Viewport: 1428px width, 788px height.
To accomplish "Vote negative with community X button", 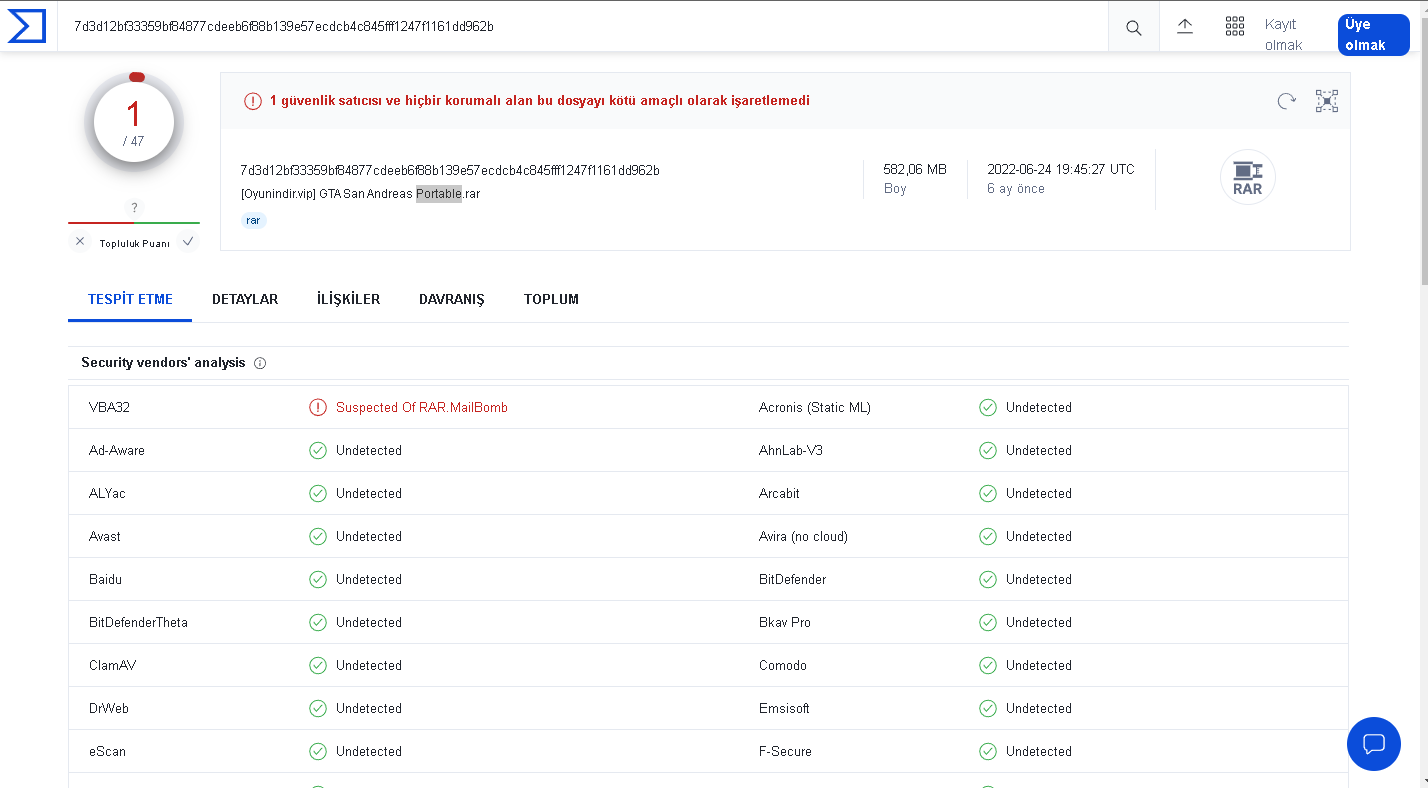I will point(80,242).
